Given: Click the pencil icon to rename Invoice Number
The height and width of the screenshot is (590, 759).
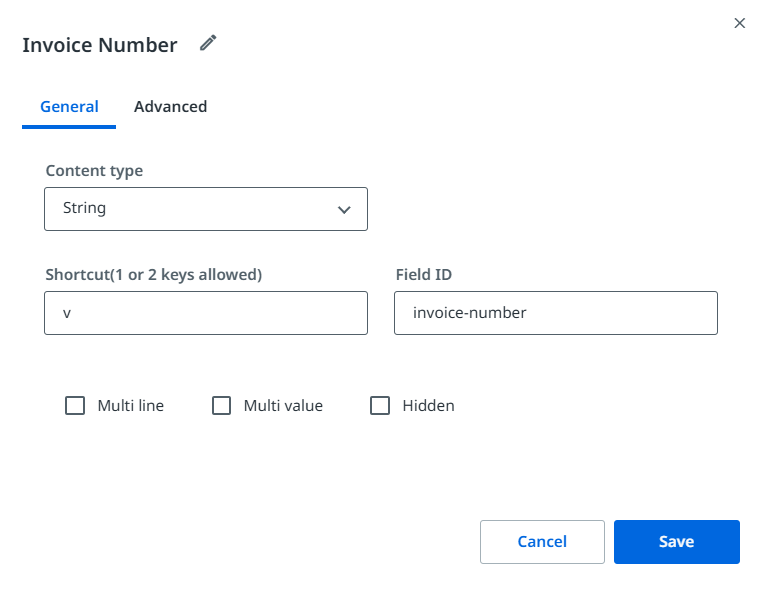Looking at the screenshot, I should tap(208, 43).
